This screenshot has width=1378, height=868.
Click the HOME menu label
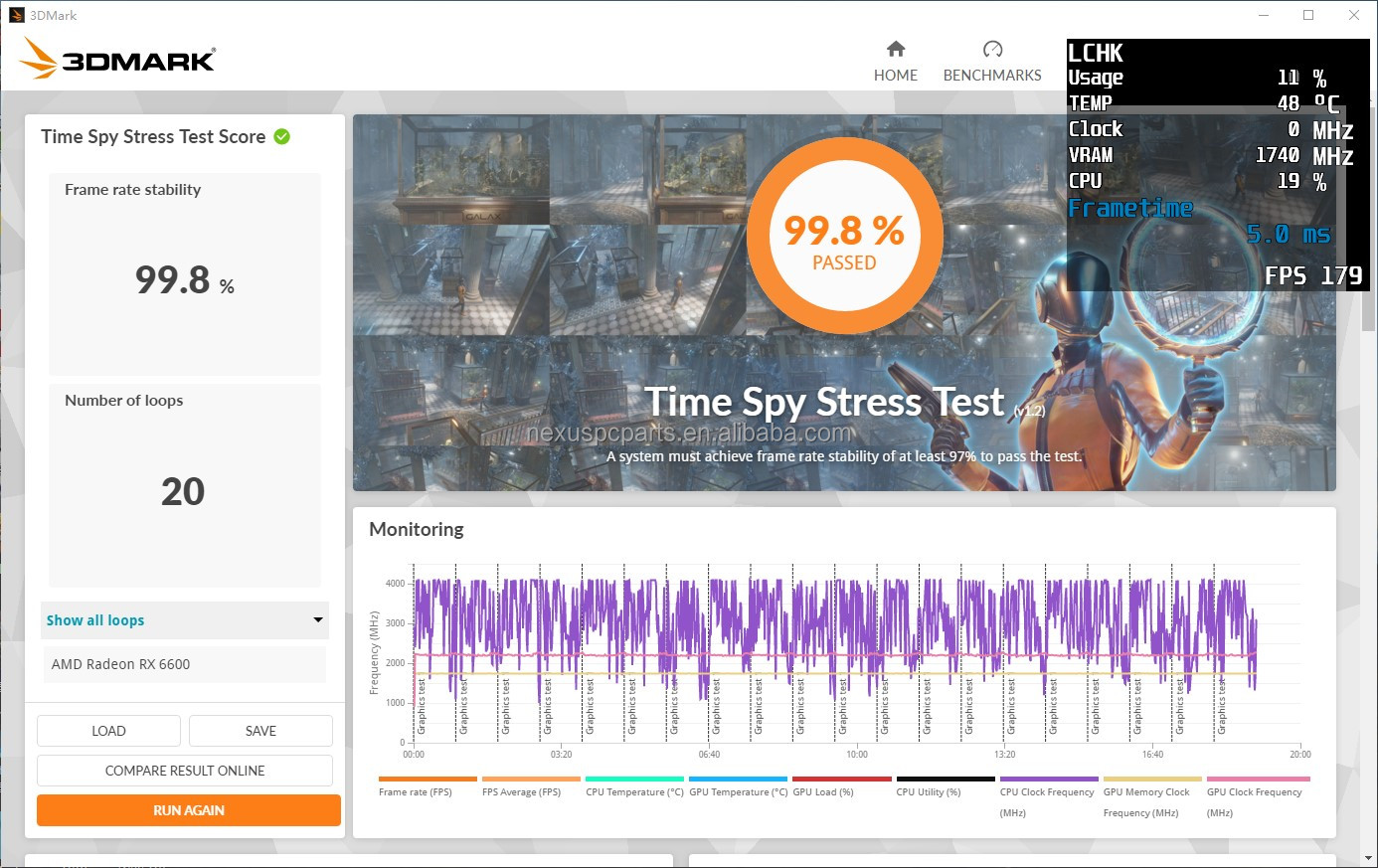tap(896, 76)
